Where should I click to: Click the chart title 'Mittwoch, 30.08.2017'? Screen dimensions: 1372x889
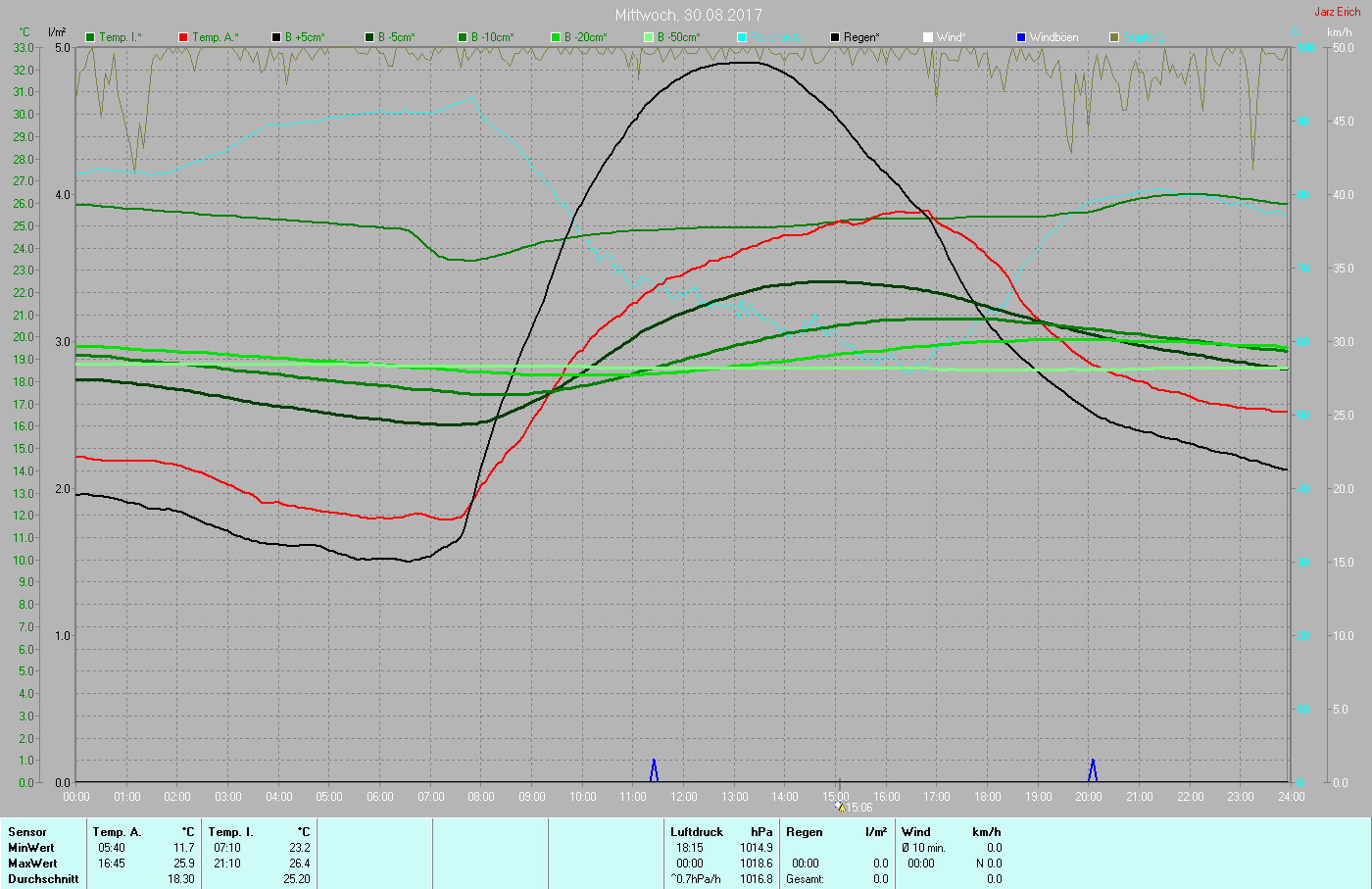tap(688, 15)
